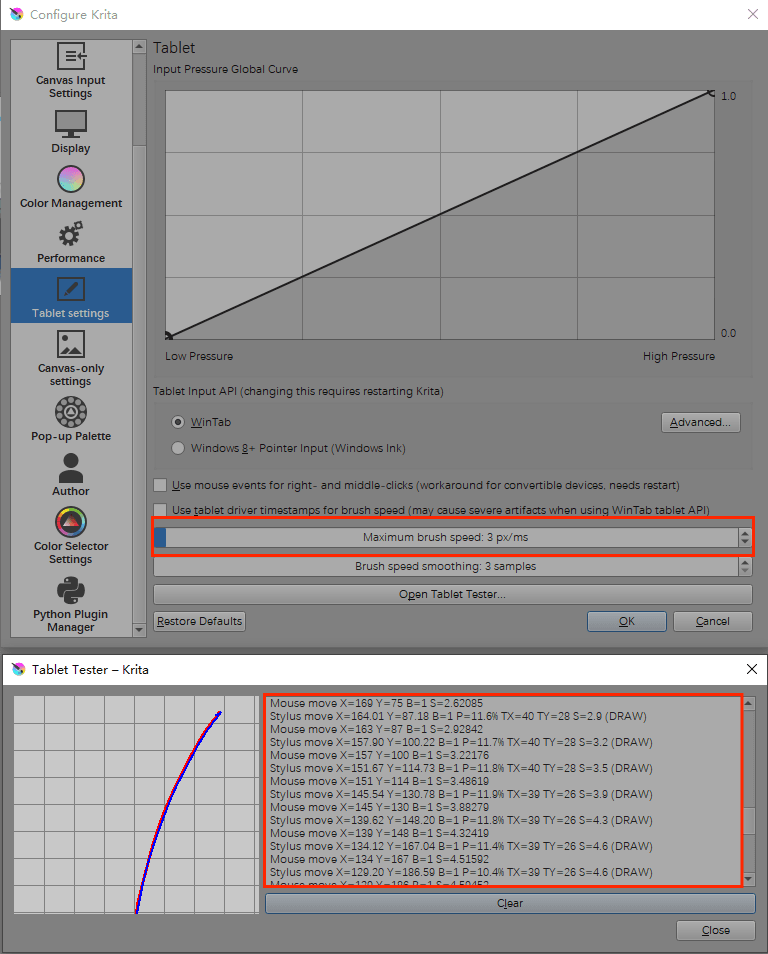Adjust the Maximum brush speed slider
This screenshot has height=954, width=768.
coord(446,537)
